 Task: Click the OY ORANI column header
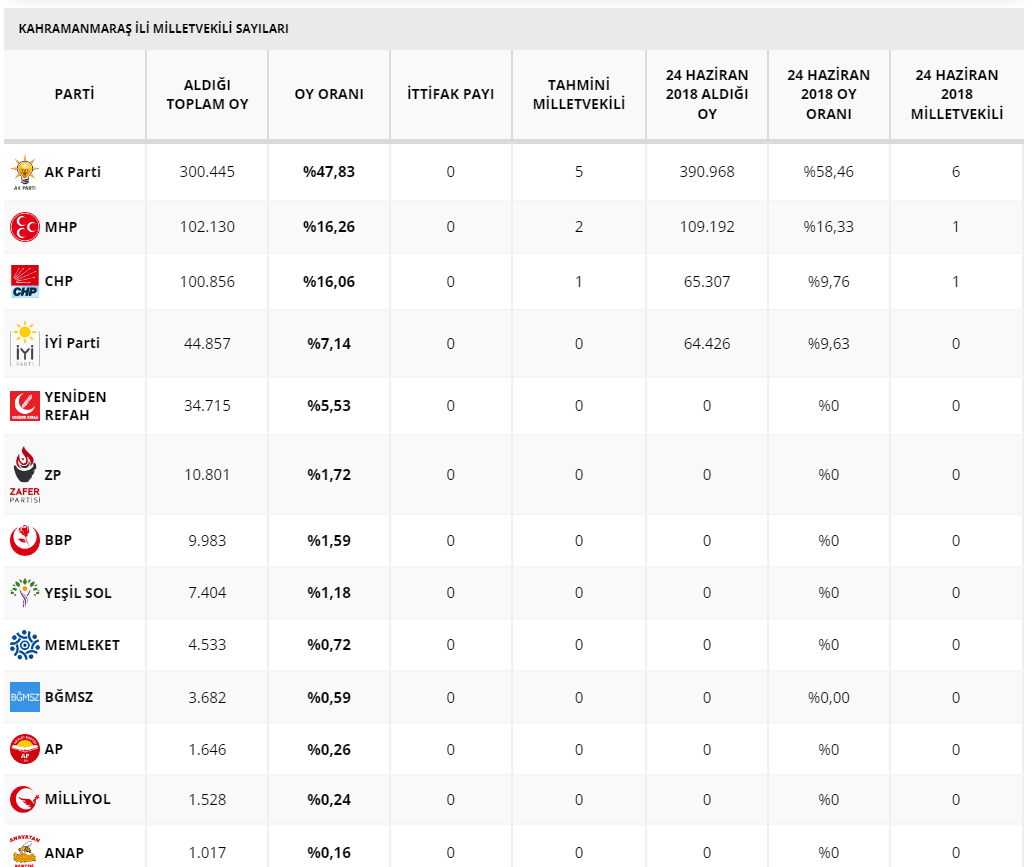coord(329,94)
